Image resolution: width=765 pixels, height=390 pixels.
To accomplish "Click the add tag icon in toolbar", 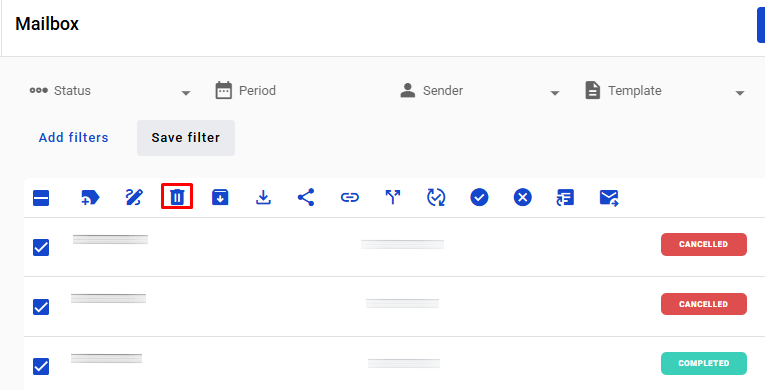I will 90,198.
